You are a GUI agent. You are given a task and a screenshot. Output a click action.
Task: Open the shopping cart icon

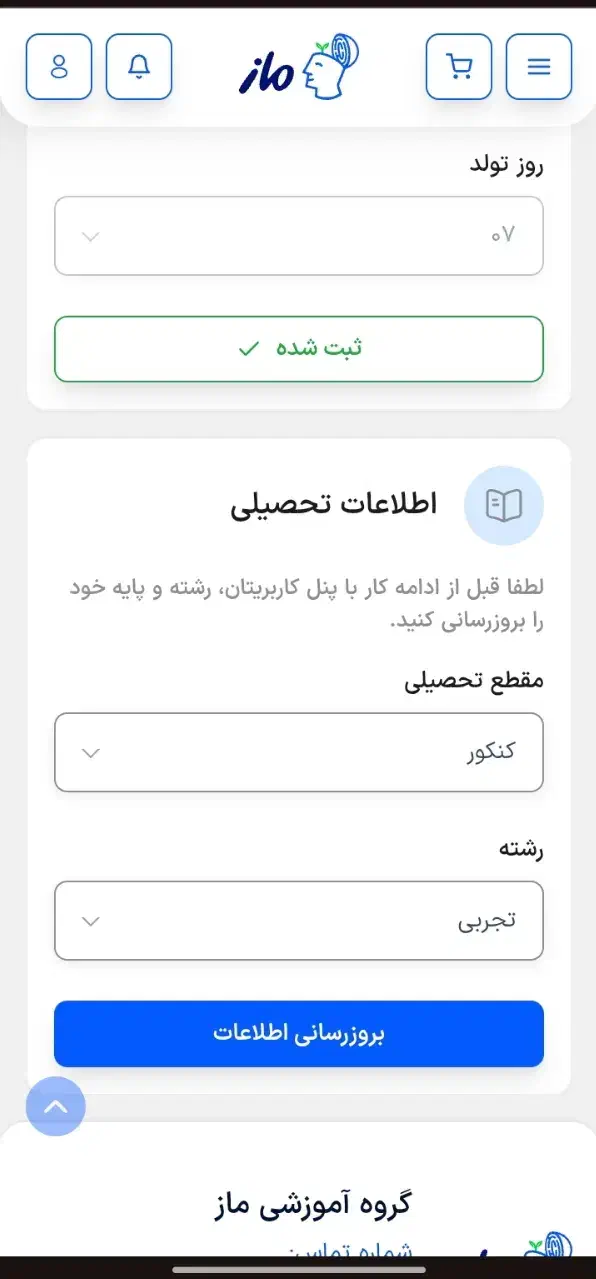(x=458, y=66)
